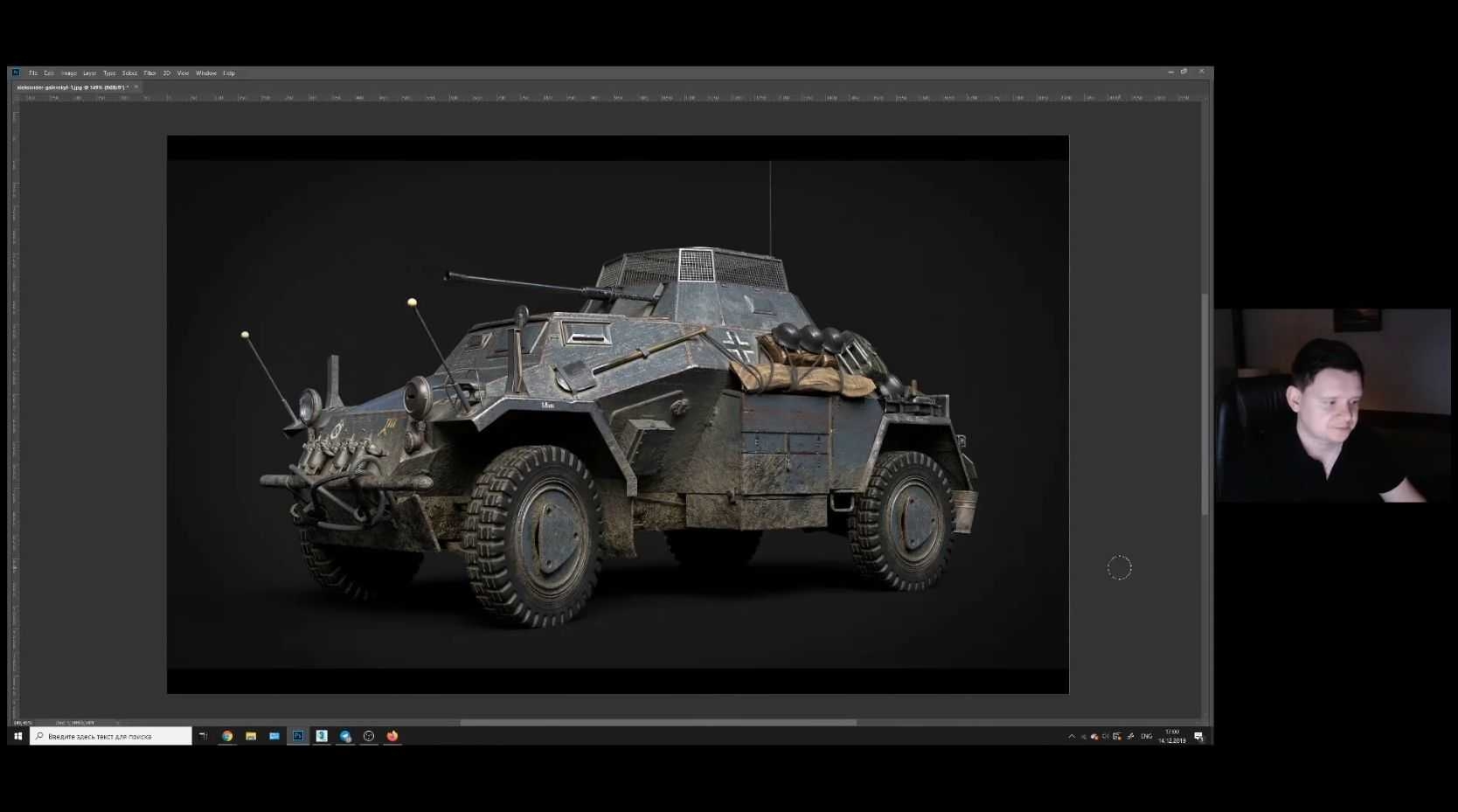Click the horizontal scrollbar below the canvas
Image resolution: width=1458 pixels, height=812 pixels.
click(658, 723)
